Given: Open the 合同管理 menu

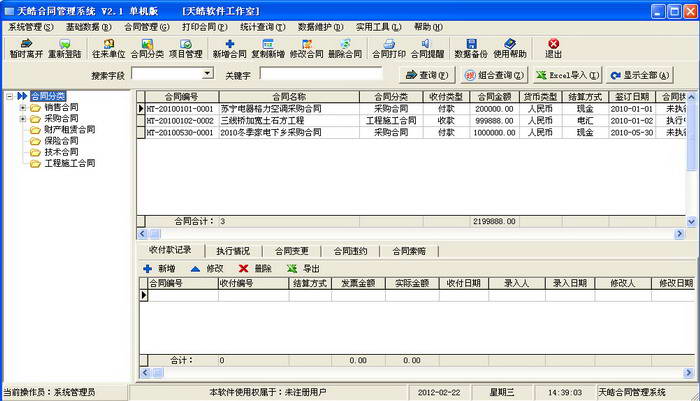Looking at the screenshot, I should [146, 27].
